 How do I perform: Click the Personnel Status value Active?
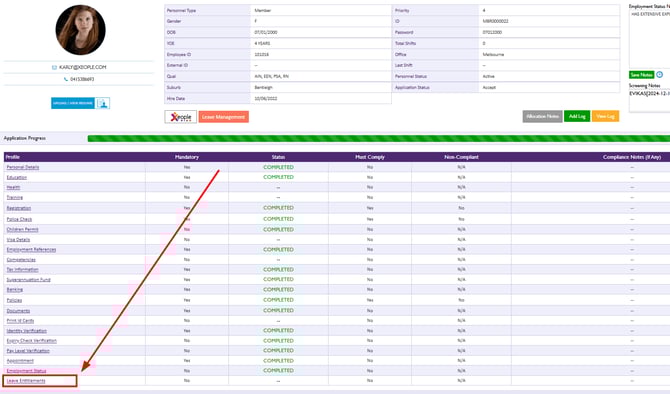tap(488, 76)
